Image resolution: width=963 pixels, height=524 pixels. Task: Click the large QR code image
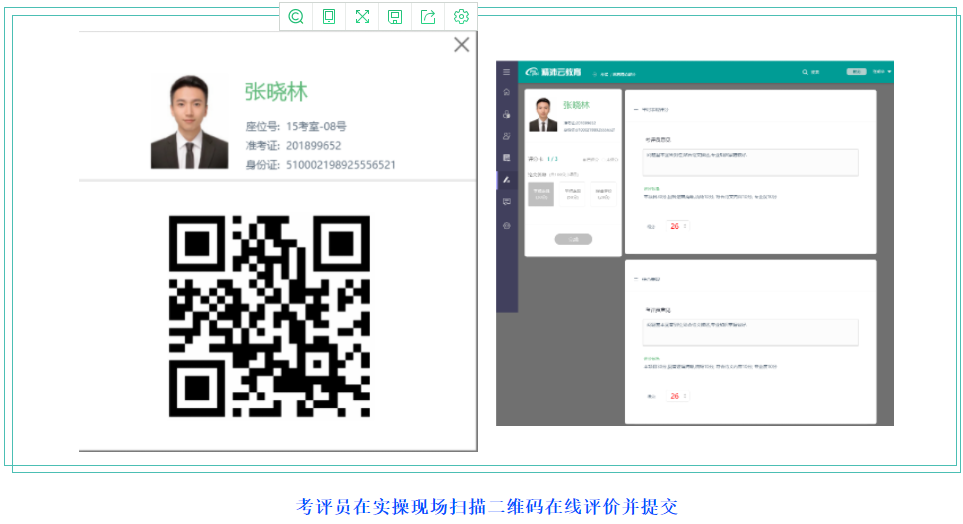pyautogui.click(x=269, y=316)
